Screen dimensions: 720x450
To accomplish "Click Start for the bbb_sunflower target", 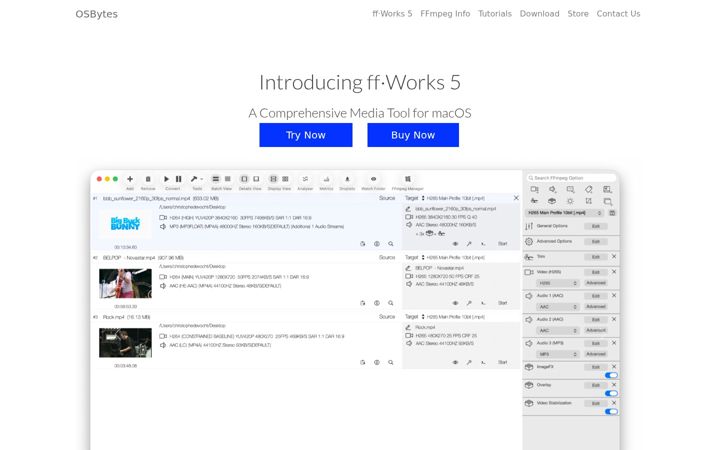I will coord(503,244).
